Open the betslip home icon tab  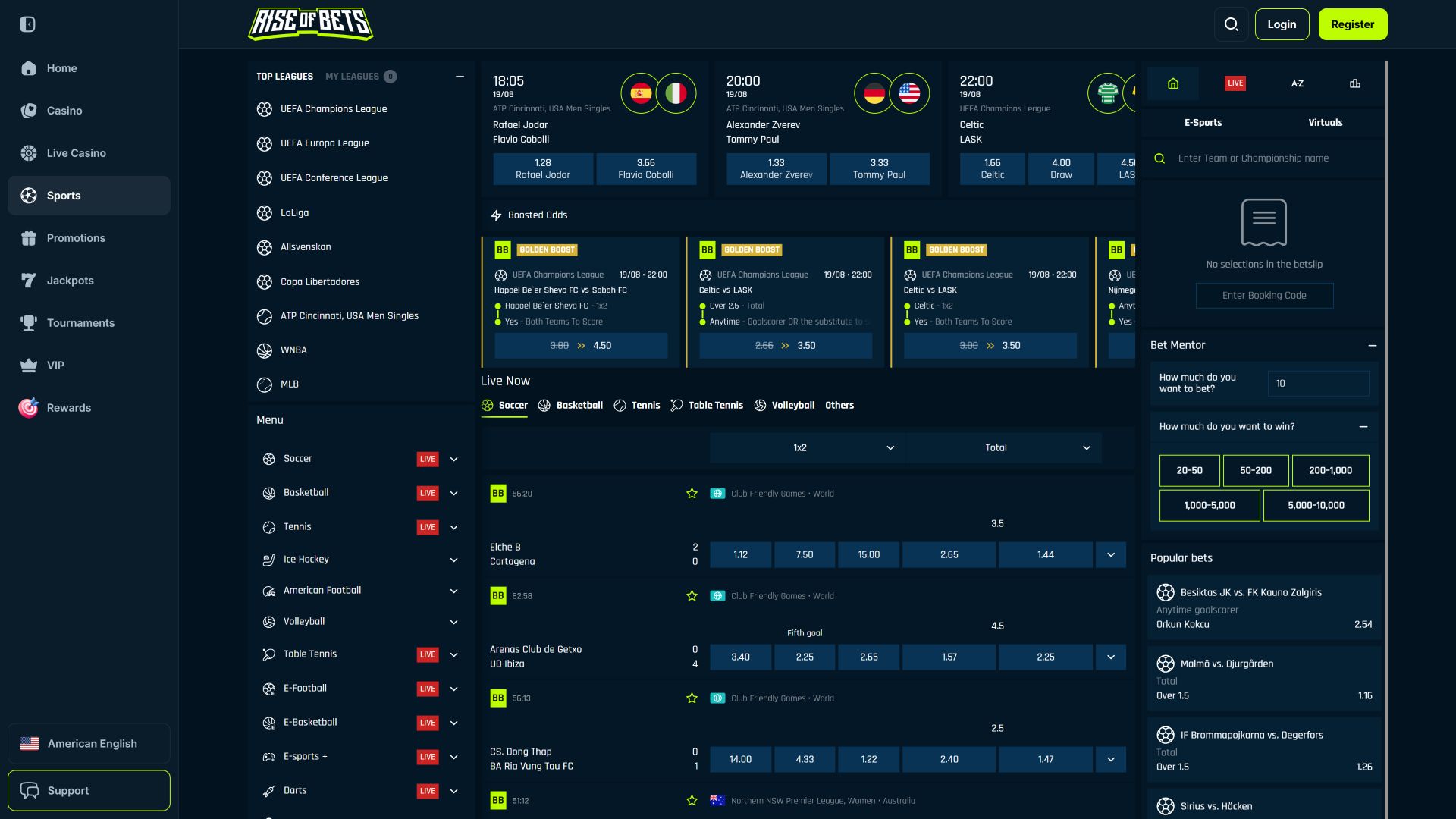pyautogui.click(x=1173, y=83)
